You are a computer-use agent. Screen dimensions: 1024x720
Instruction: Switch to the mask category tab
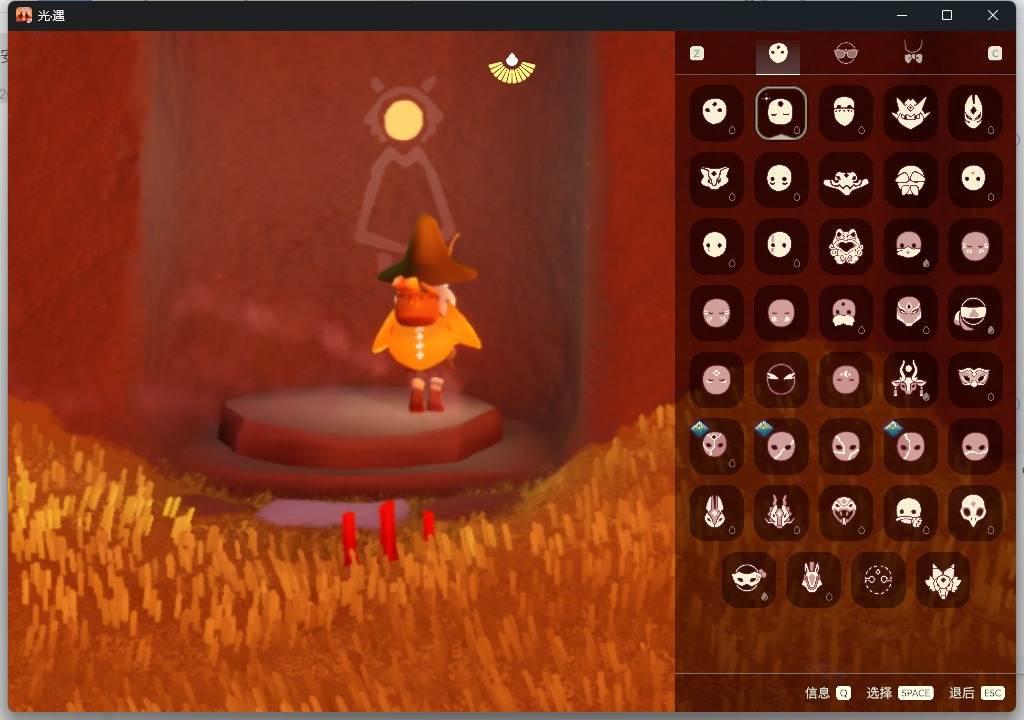(x=778, y=54)
